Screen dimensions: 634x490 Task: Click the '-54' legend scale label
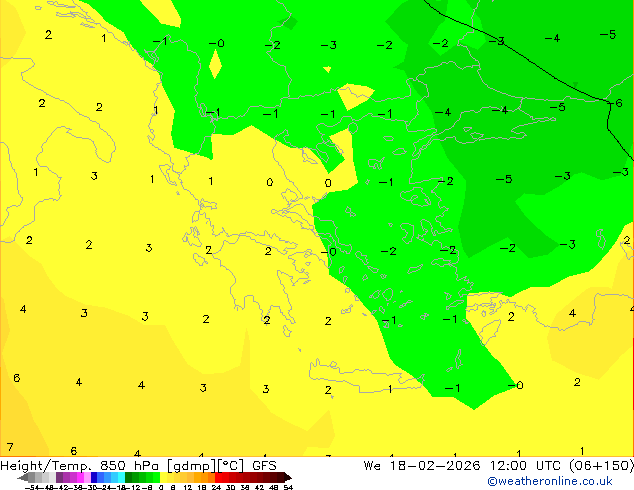point(32,487)
